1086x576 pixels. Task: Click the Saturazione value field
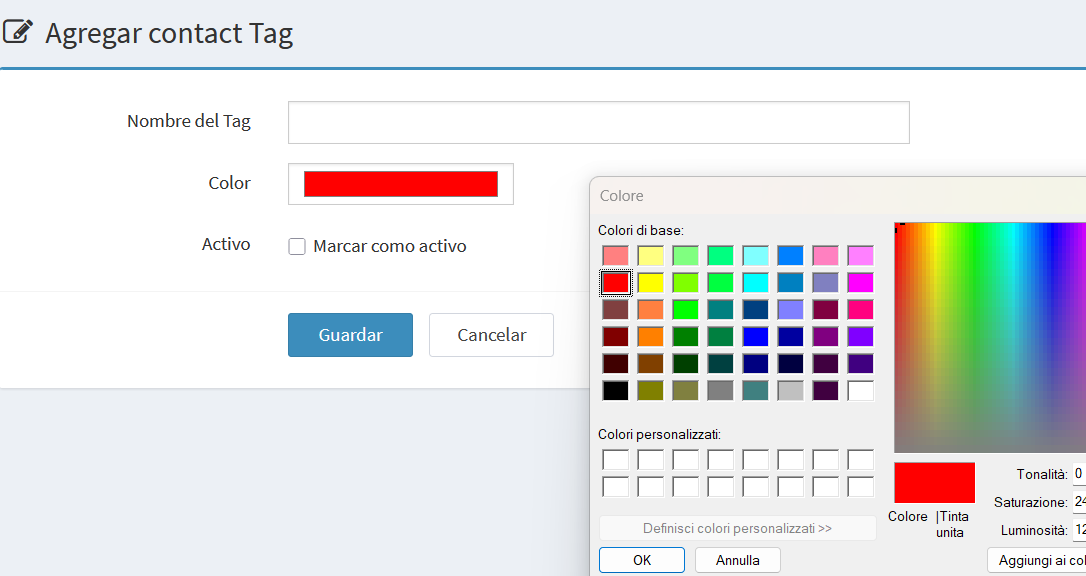pyautogui.click(x=1079, y=502)
